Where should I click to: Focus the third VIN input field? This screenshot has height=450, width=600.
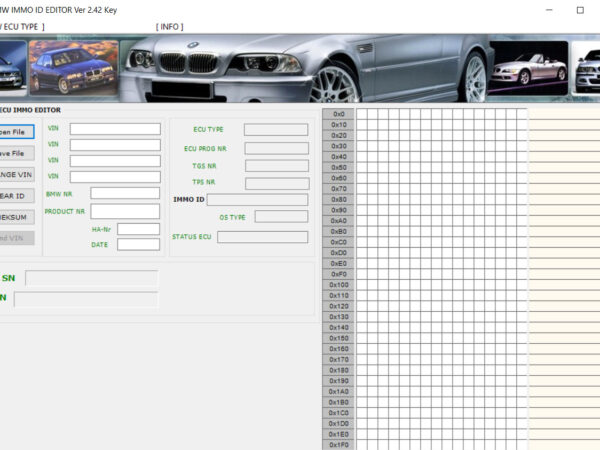(x=115, y=161)
